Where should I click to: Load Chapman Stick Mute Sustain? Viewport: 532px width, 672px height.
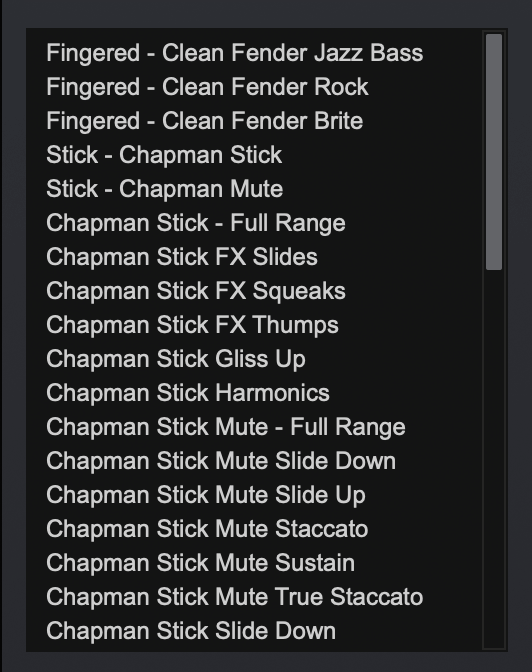pyautogui.click(x=200, y=563)
